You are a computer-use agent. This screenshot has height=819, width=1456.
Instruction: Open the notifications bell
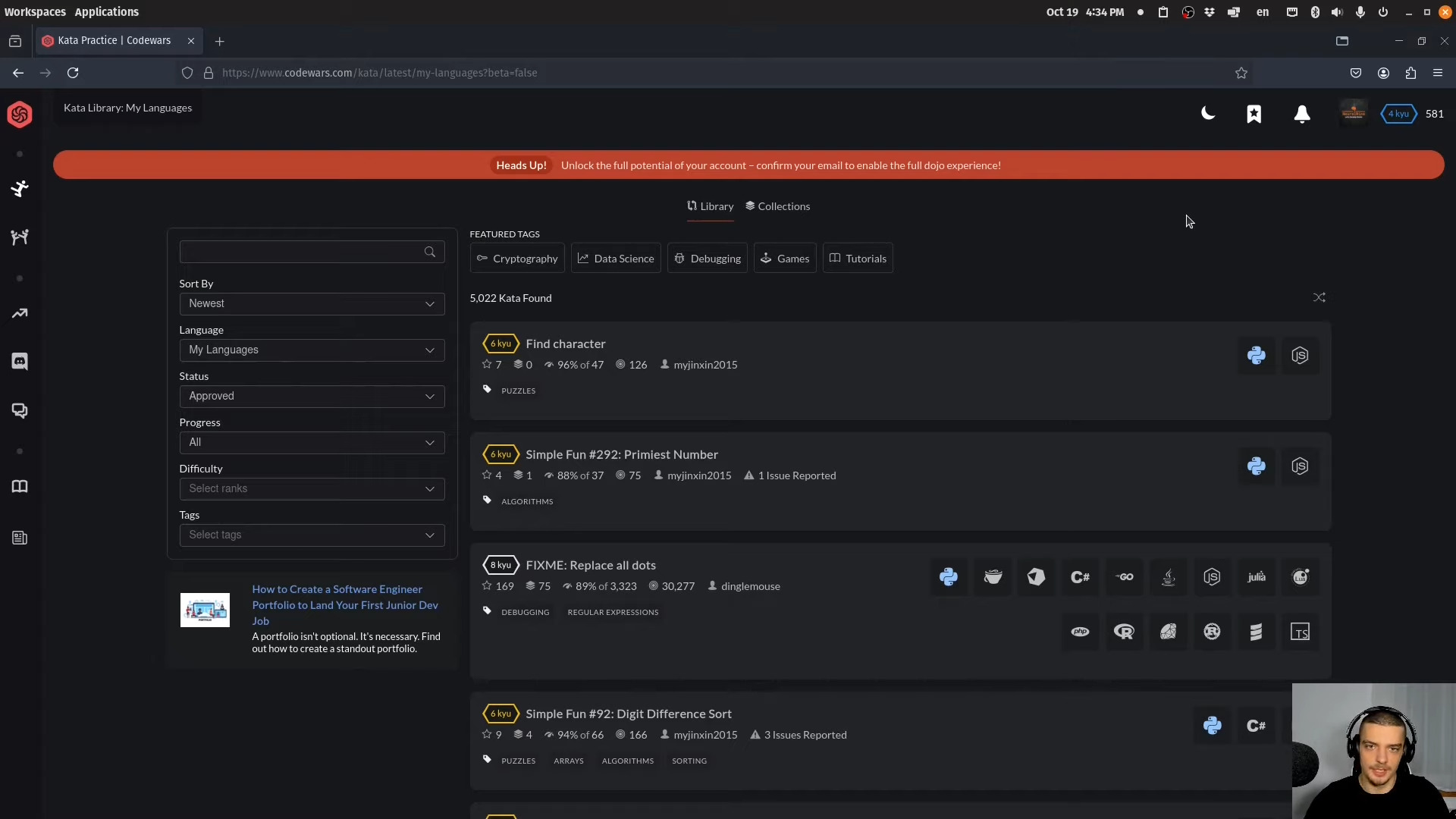click(1302, 114)
